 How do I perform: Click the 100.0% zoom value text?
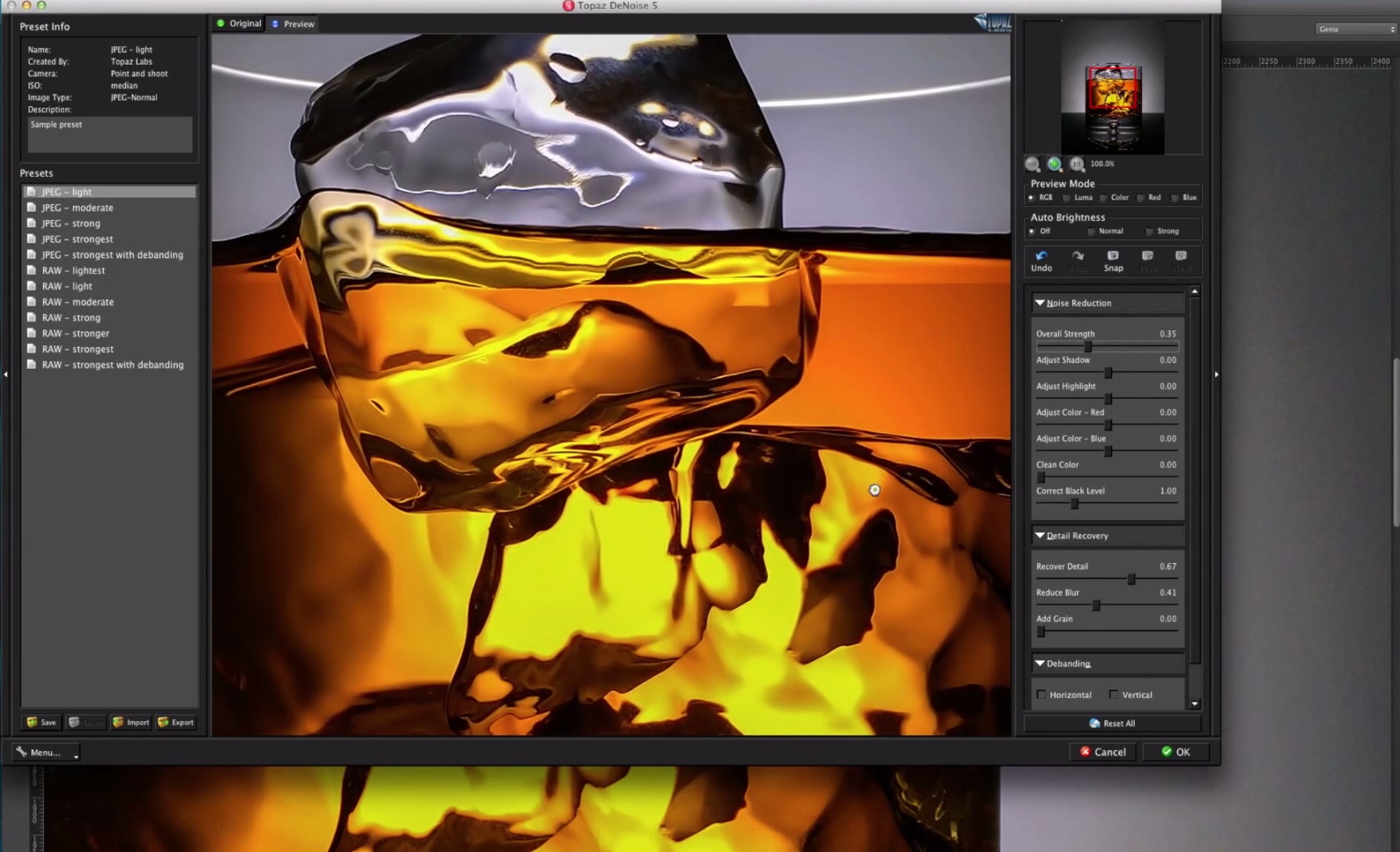pyautogui.click(x=1102, y=163)
